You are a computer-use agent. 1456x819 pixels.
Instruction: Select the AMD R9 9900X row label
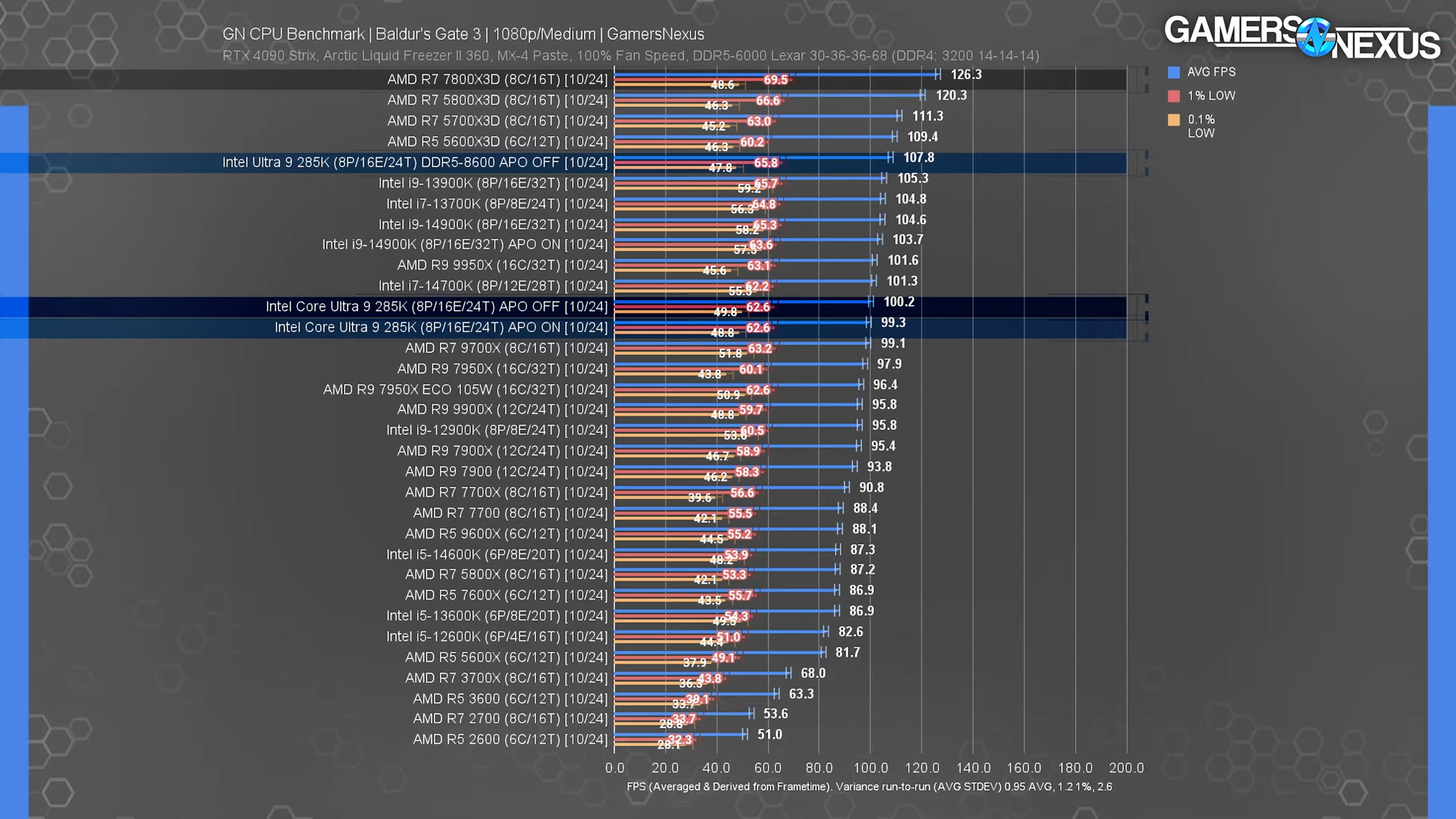503,409
